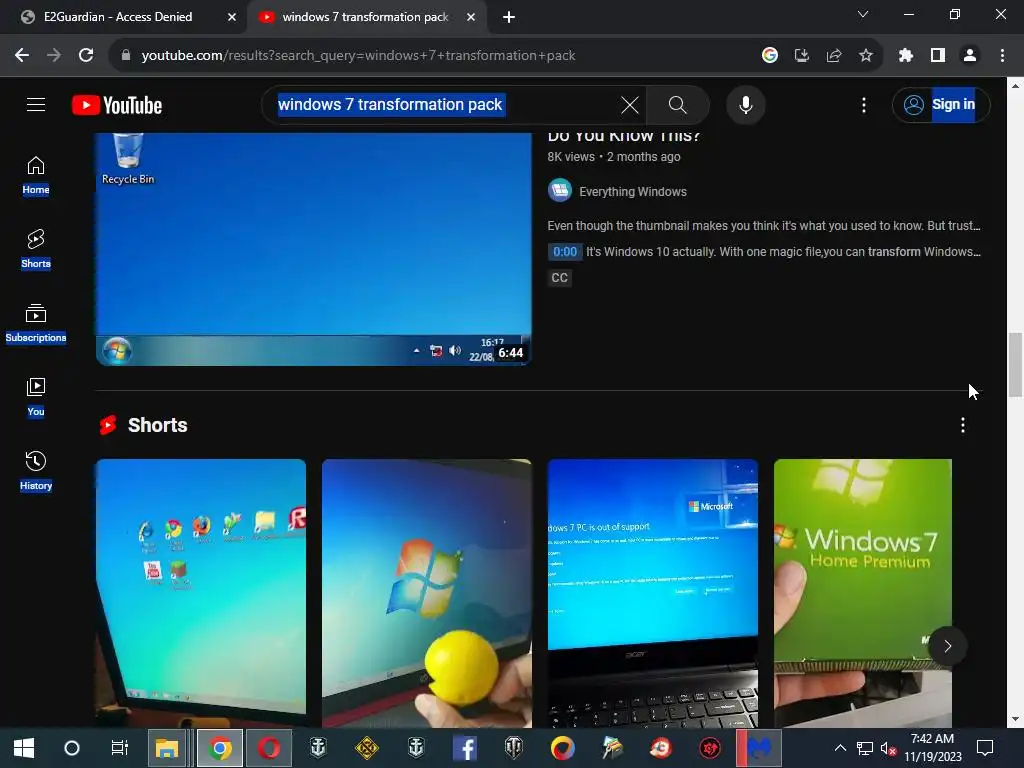Image resolution: width=1024 pixels, height=768 pixels.
Task: Open Shorts in sidebar
Action: click(x=36, y=249)
